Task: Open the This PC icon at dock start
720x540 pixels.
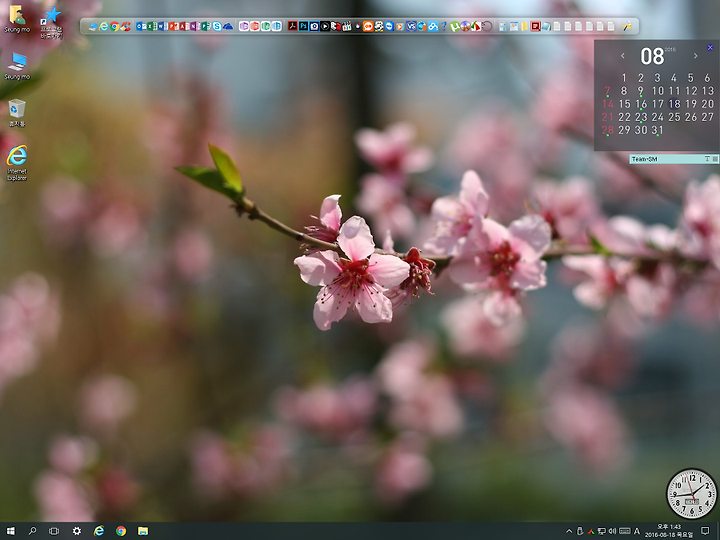Action: [x=93, y=27]
